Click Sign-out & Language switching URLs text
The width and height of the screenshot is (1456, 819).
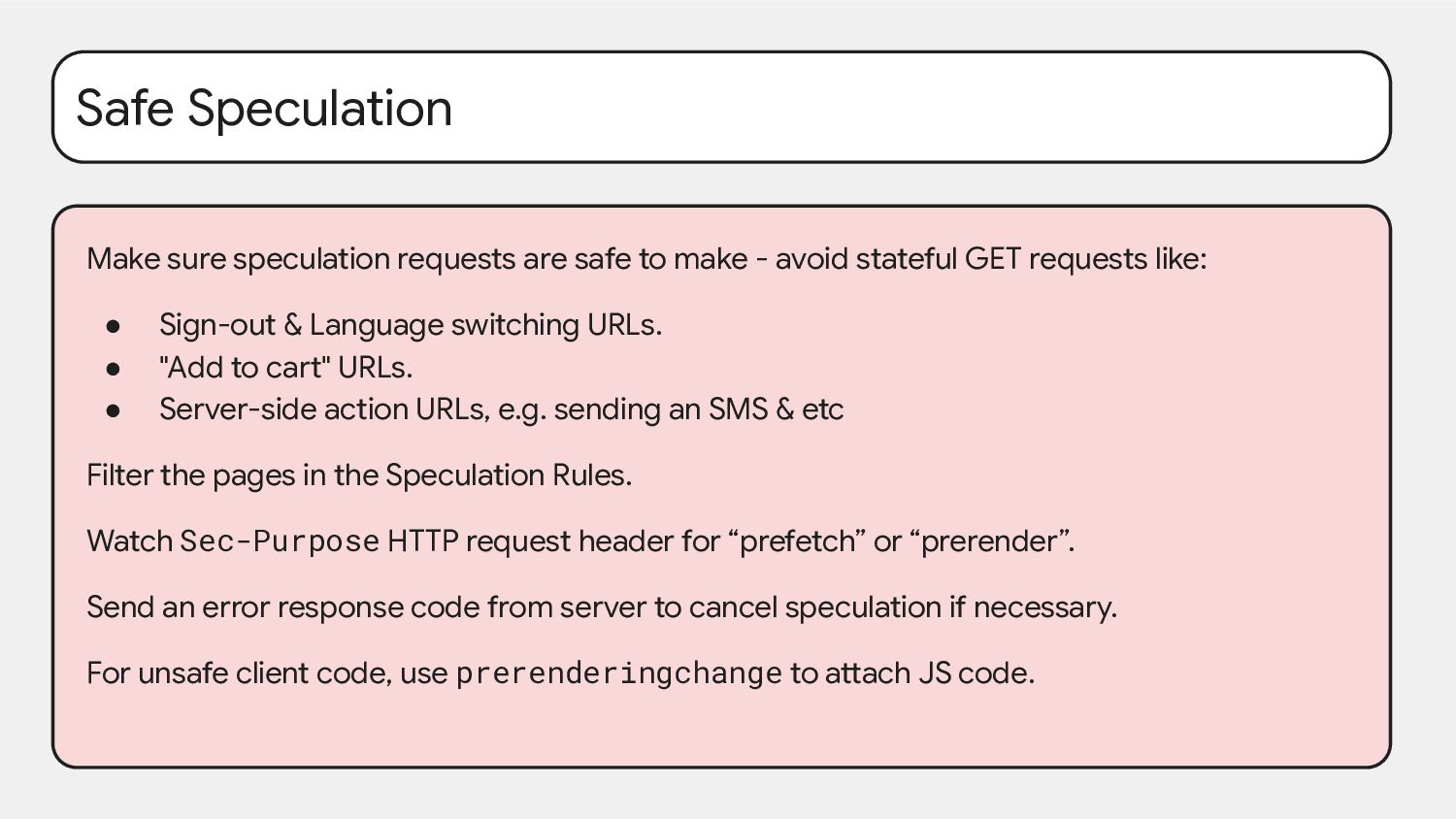click(x=411, y=325)
